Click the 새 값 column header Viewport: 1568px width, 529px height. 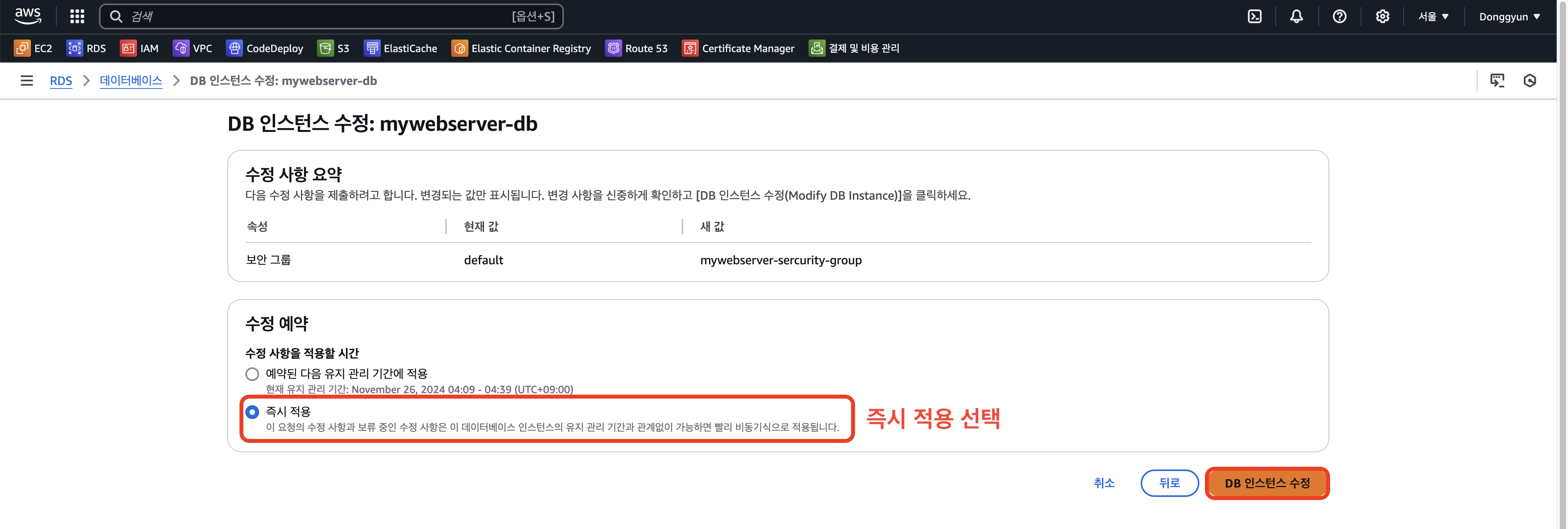712,226
